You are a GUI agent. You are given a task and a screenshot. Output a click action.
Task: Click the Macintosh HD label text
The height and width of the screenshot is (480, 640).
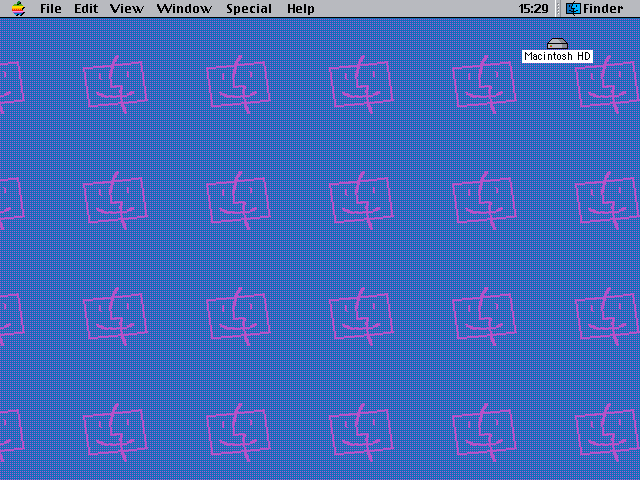pos(557,56)
